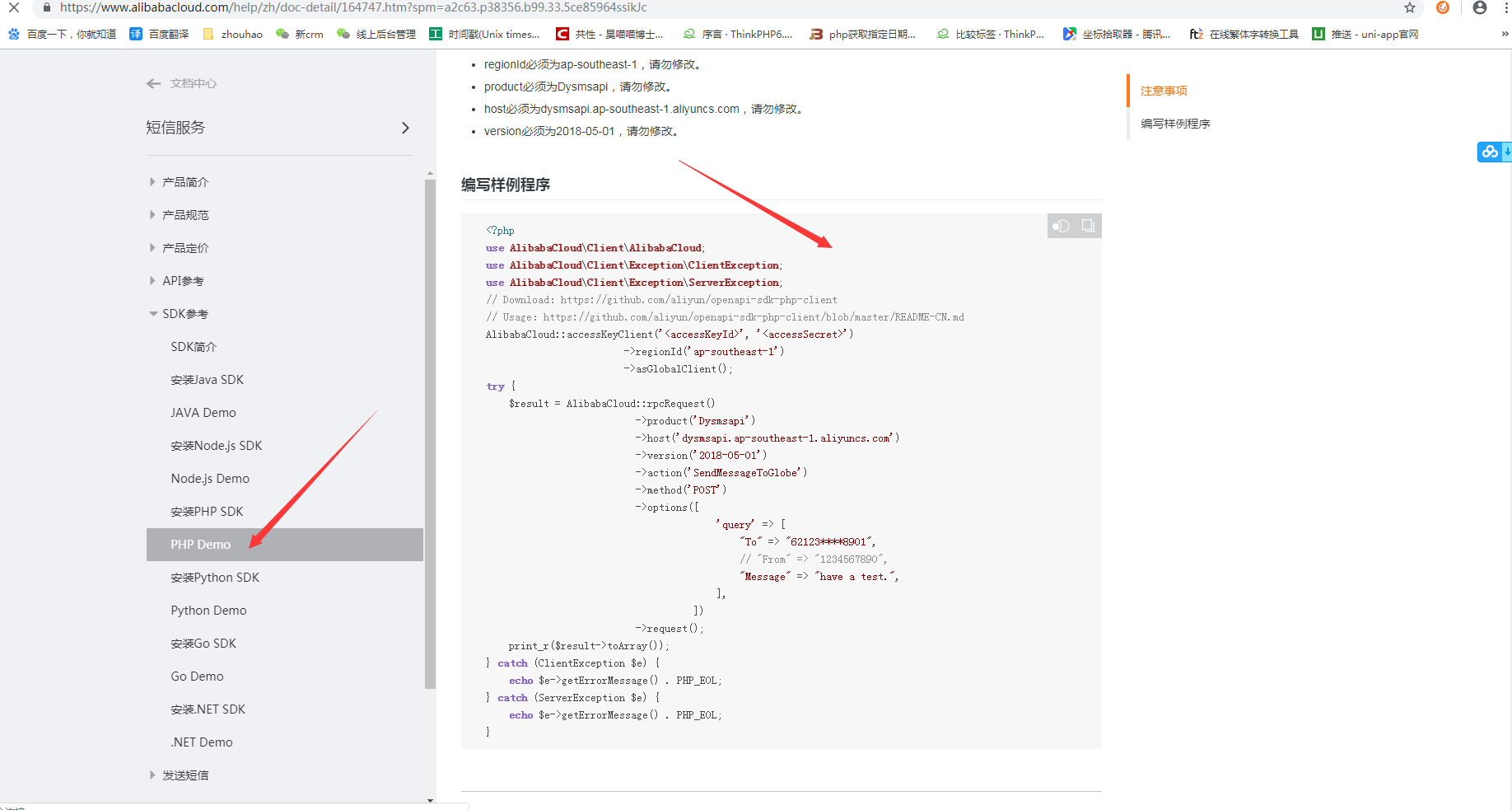Image resolution: width=1512 pixels, height=810 pixels.
Task: Jump to 注意事项 anchor in page outline
Action: click(x=1164, y=91)
